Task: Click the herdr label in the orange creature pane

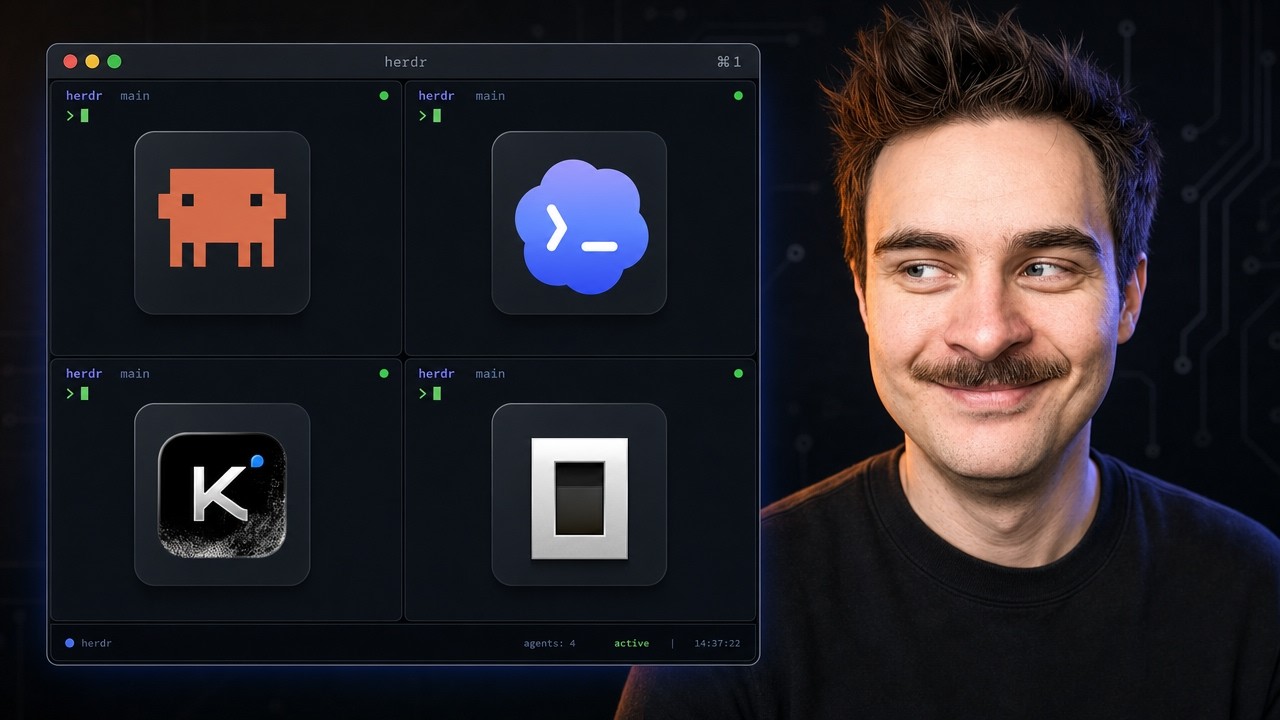Action: point(84,96)
